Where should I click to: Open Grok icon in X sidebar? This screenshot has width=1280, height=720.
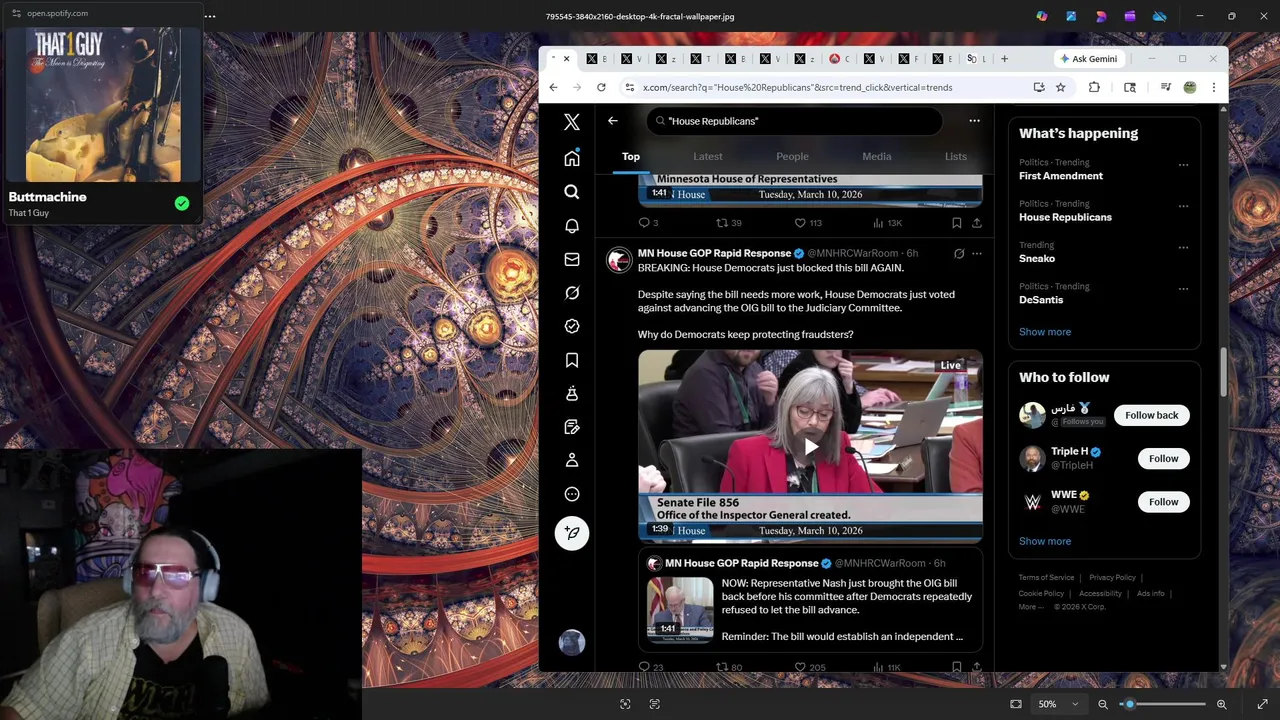pos(572,293)
